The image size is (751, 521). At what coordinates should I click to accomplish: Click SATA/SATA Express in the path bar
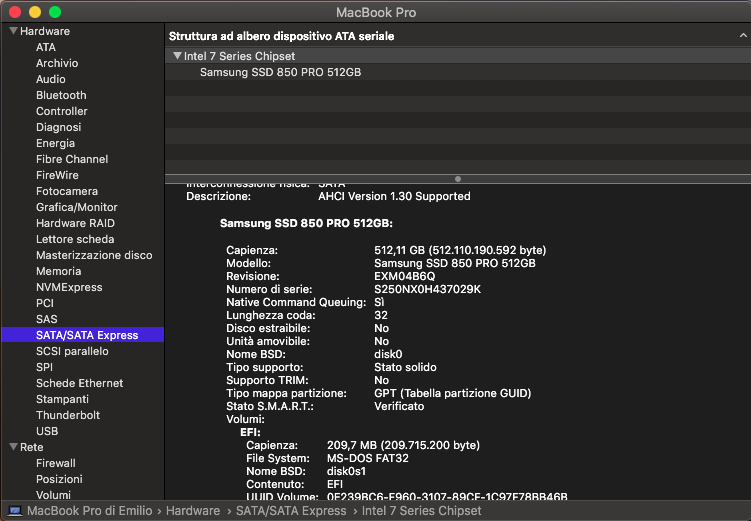(x=291, y=511)
